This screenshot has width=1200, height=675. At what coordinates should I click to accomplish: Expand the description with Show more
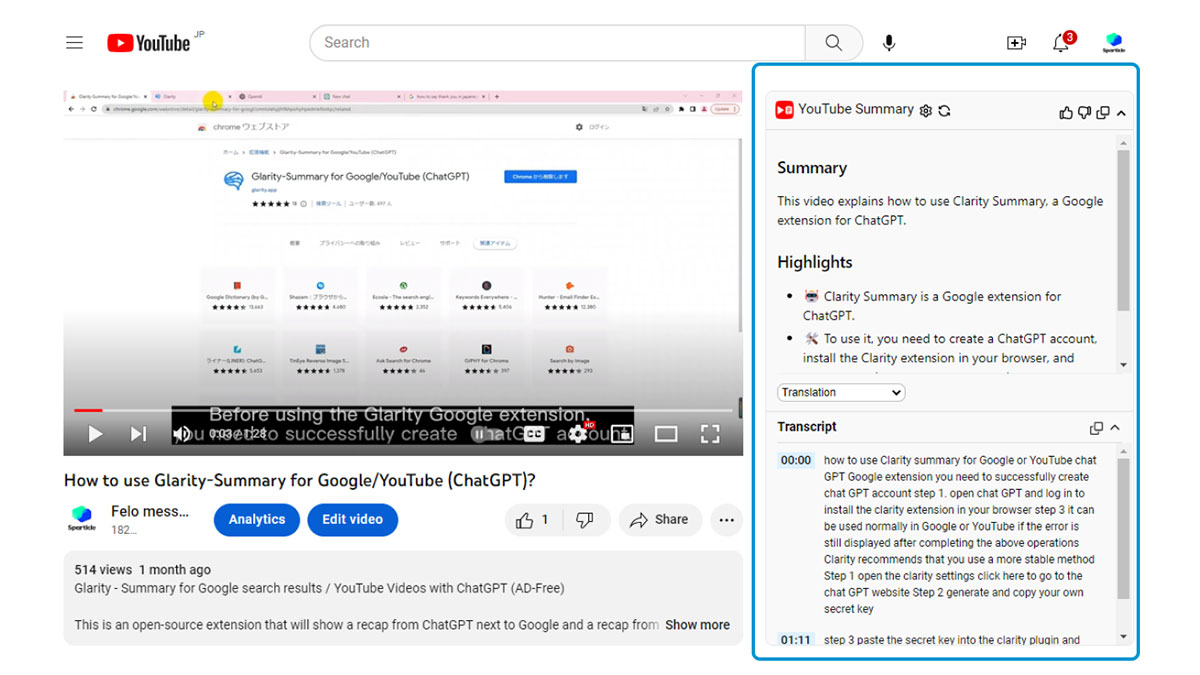click(697, 625)
